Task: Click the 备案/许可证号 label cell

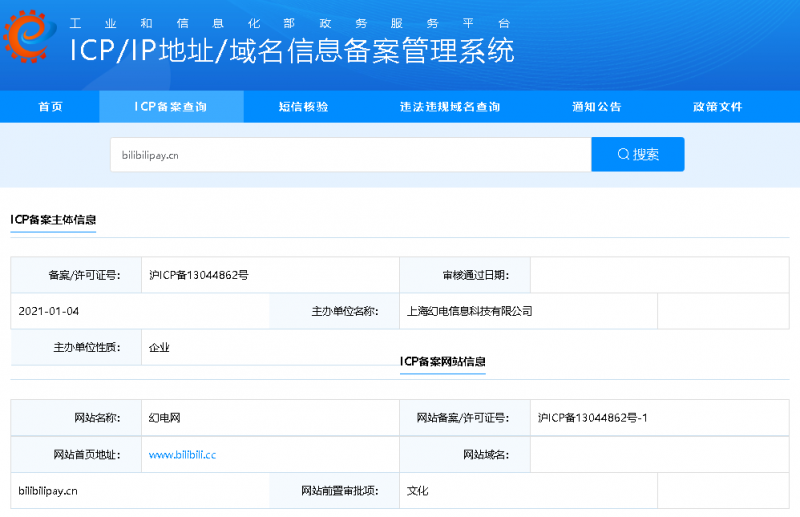Action: click(76, 275)
